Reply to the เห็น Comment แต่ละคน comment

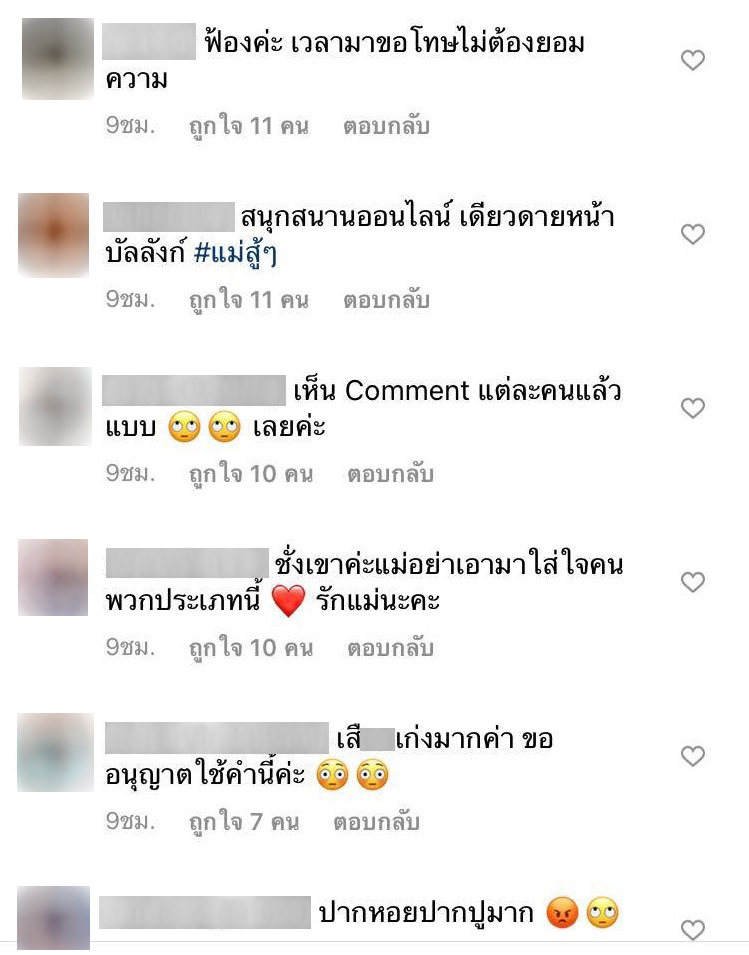click(x=390, y=474)
